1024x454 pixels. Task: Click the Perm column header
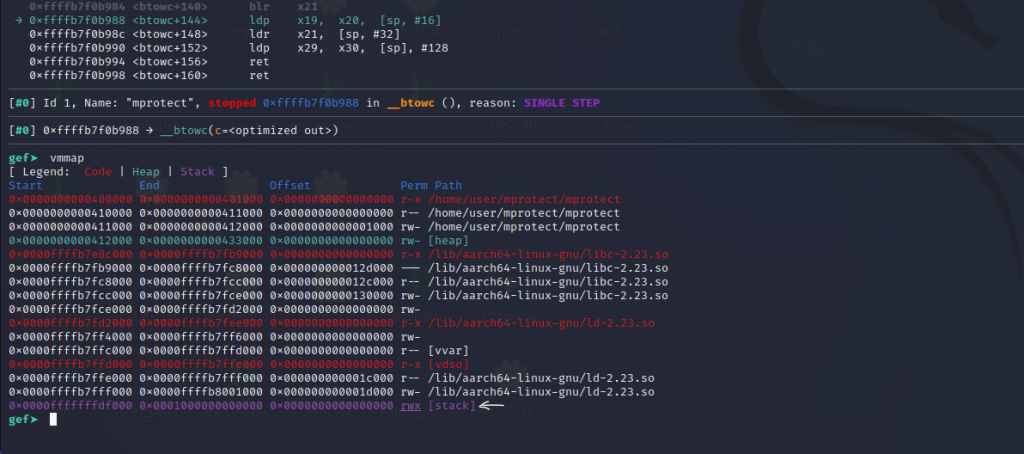[413, 186]
